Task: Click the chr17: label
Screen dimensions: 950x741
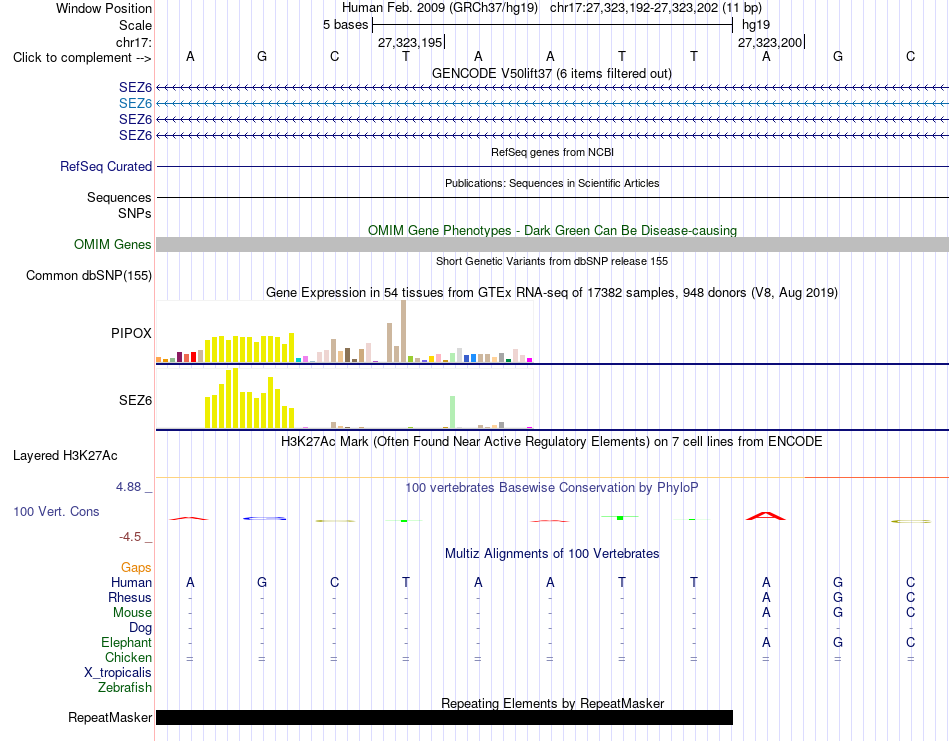Action: pyautogui.click(x=133, y=42)
